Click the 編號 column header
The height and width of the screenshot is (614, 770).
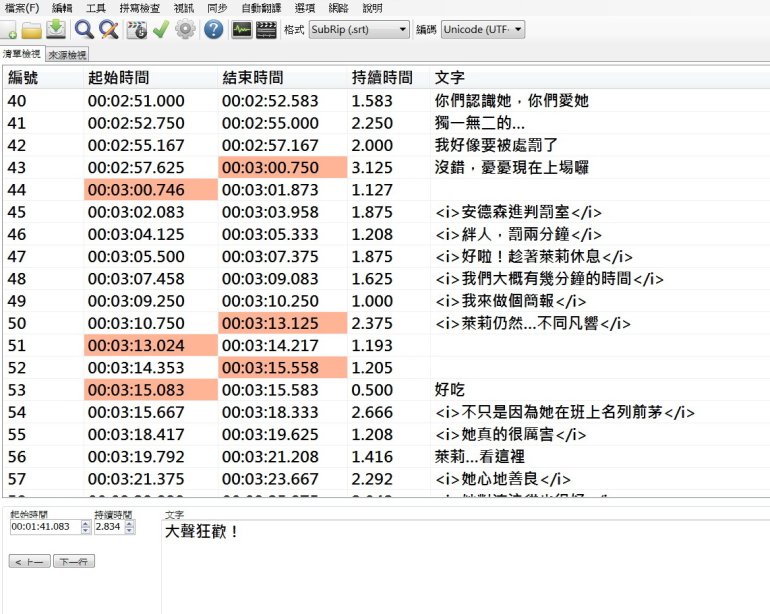43,77
